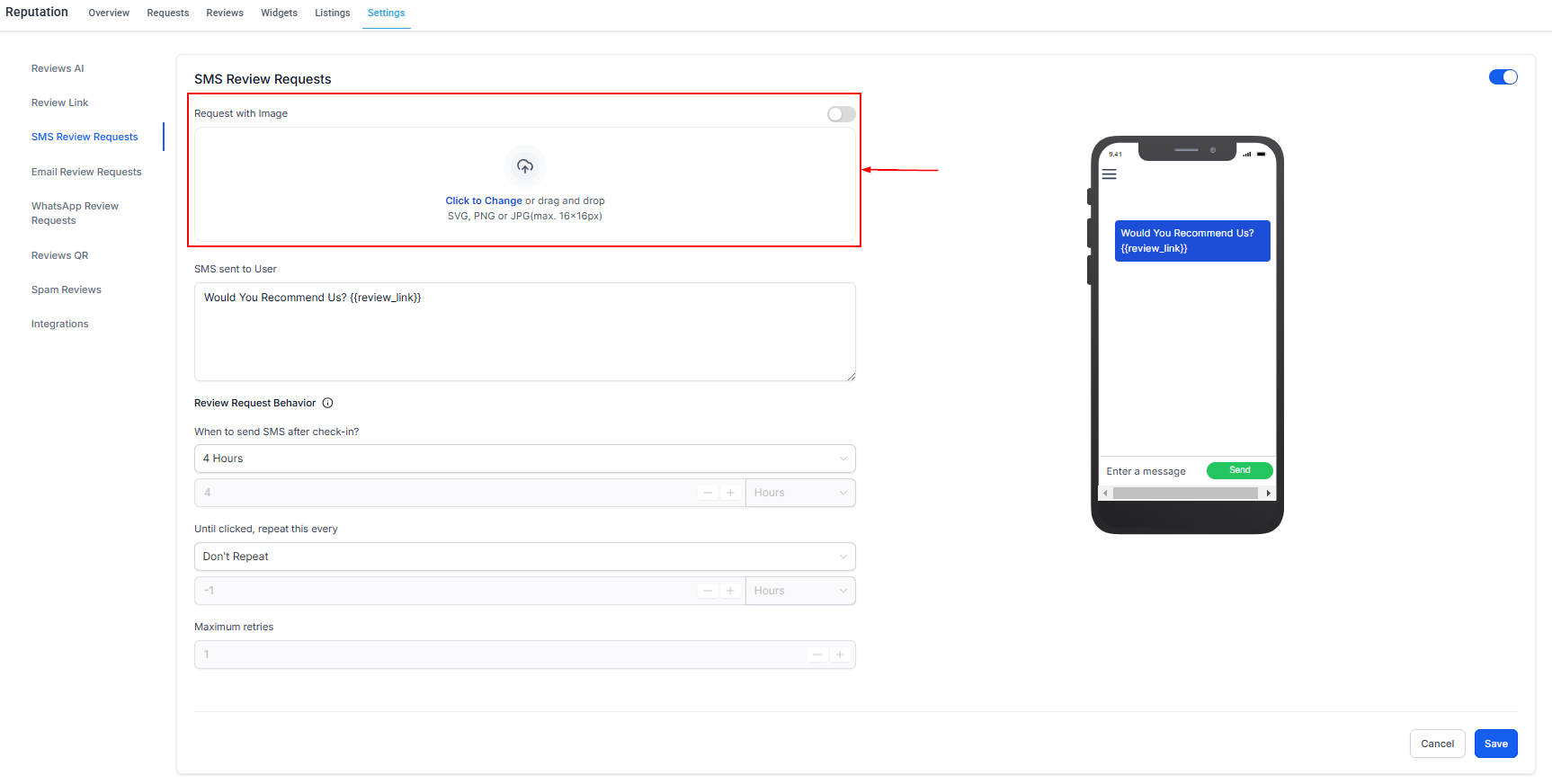The height and width of the screenshot is (784, 1552).
Task: Open the Reviews tab
Action: pyautogui.click(x=225, y=13)
